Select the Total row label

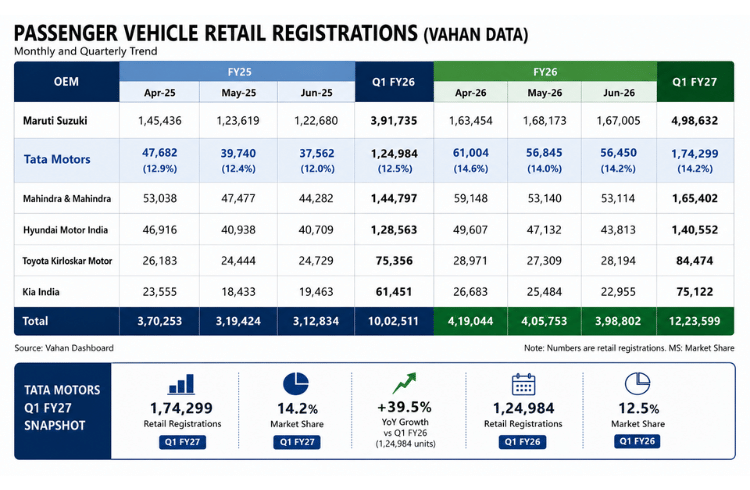[x=35, y=321]
